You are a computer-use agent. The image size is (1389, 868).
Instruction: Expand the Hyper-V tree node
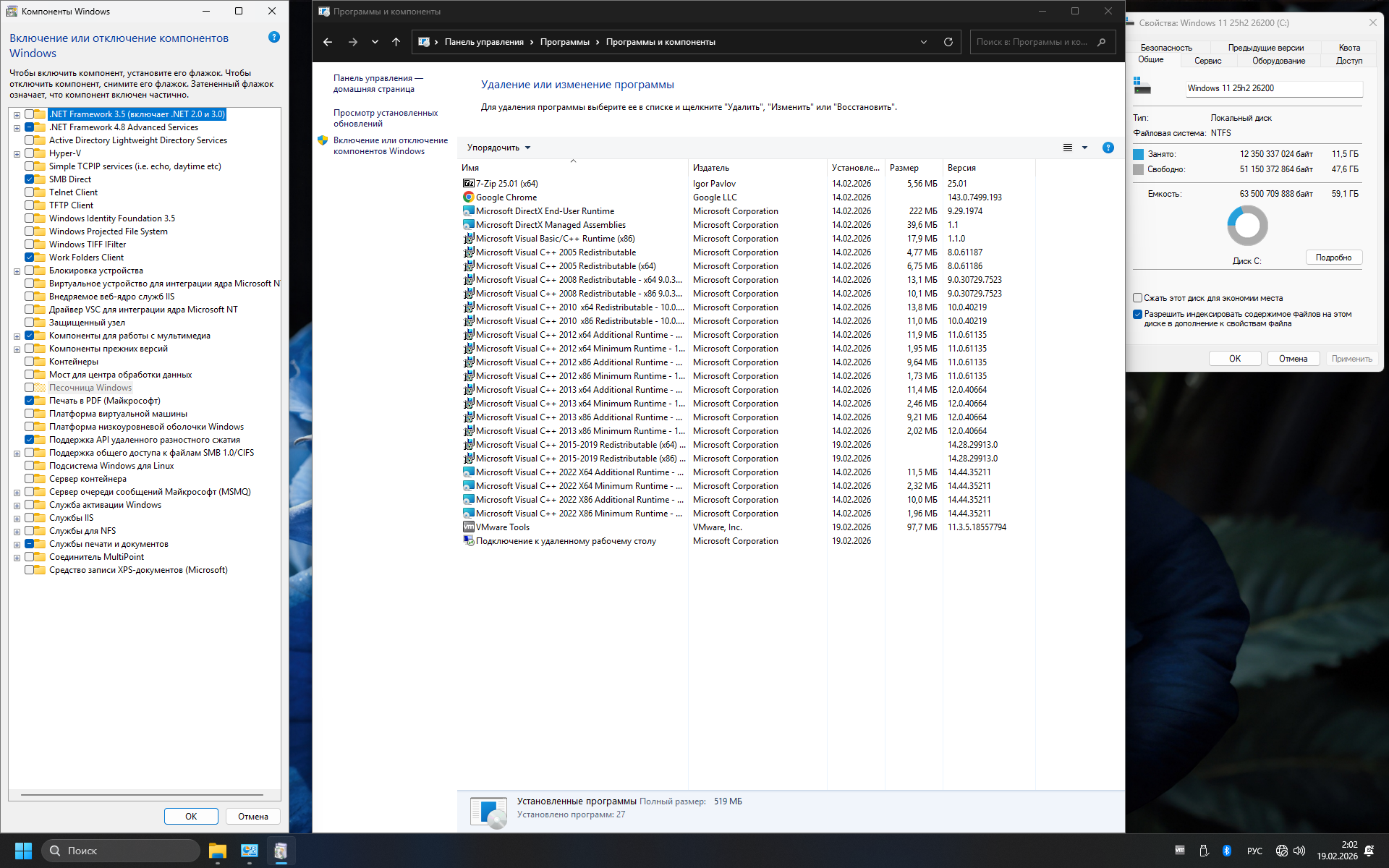[x=17, y=154]
